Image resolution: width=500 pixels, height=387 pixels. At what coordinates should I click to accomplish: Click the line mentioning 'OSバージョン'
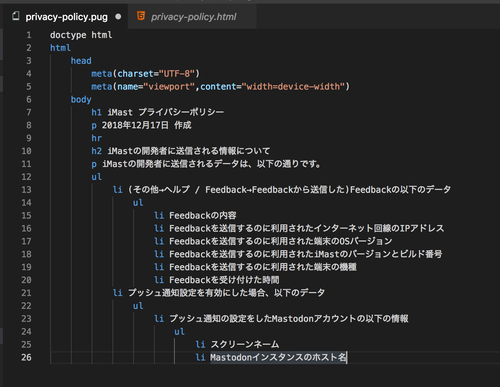273,241
